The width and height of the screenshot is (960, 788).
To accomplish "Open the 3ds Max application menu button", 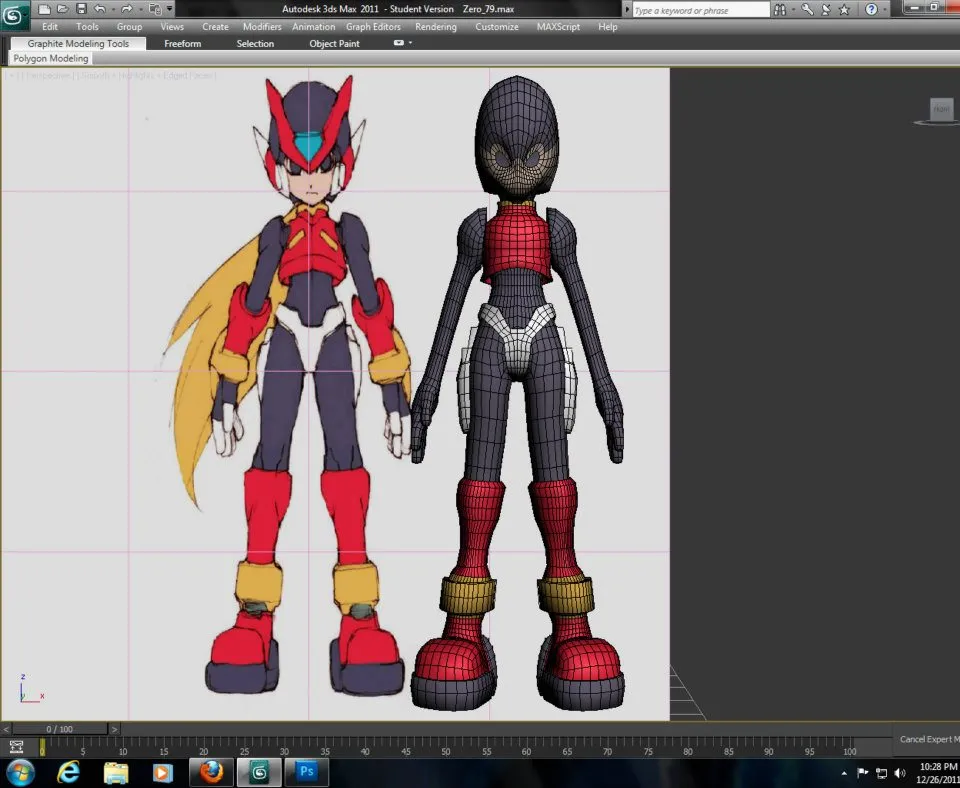I will [x=17, y=17].
